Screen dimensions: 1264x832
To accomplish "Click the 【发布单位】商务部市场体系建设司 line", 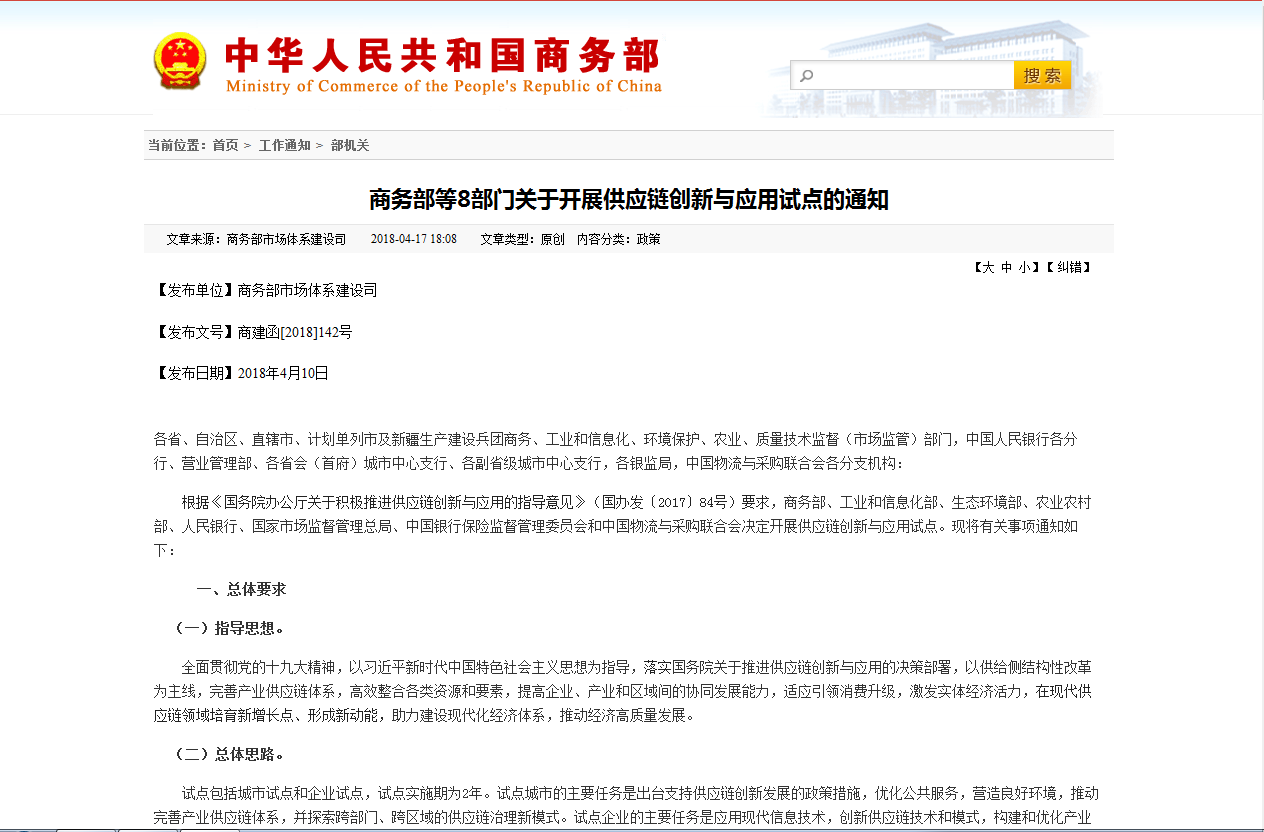I will (265, 290).
